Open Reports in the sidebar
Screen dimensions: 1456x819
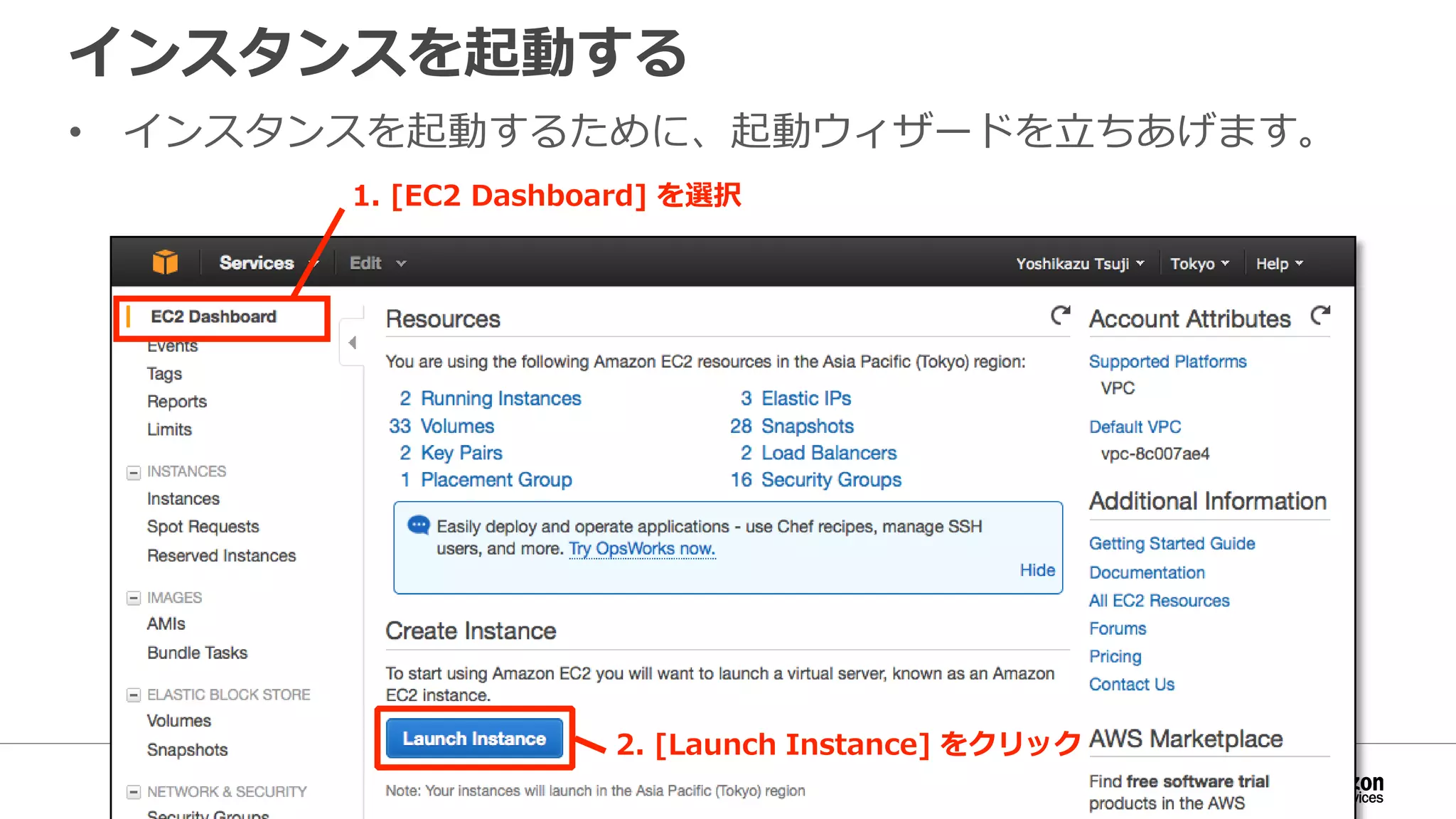click(177, 401)
